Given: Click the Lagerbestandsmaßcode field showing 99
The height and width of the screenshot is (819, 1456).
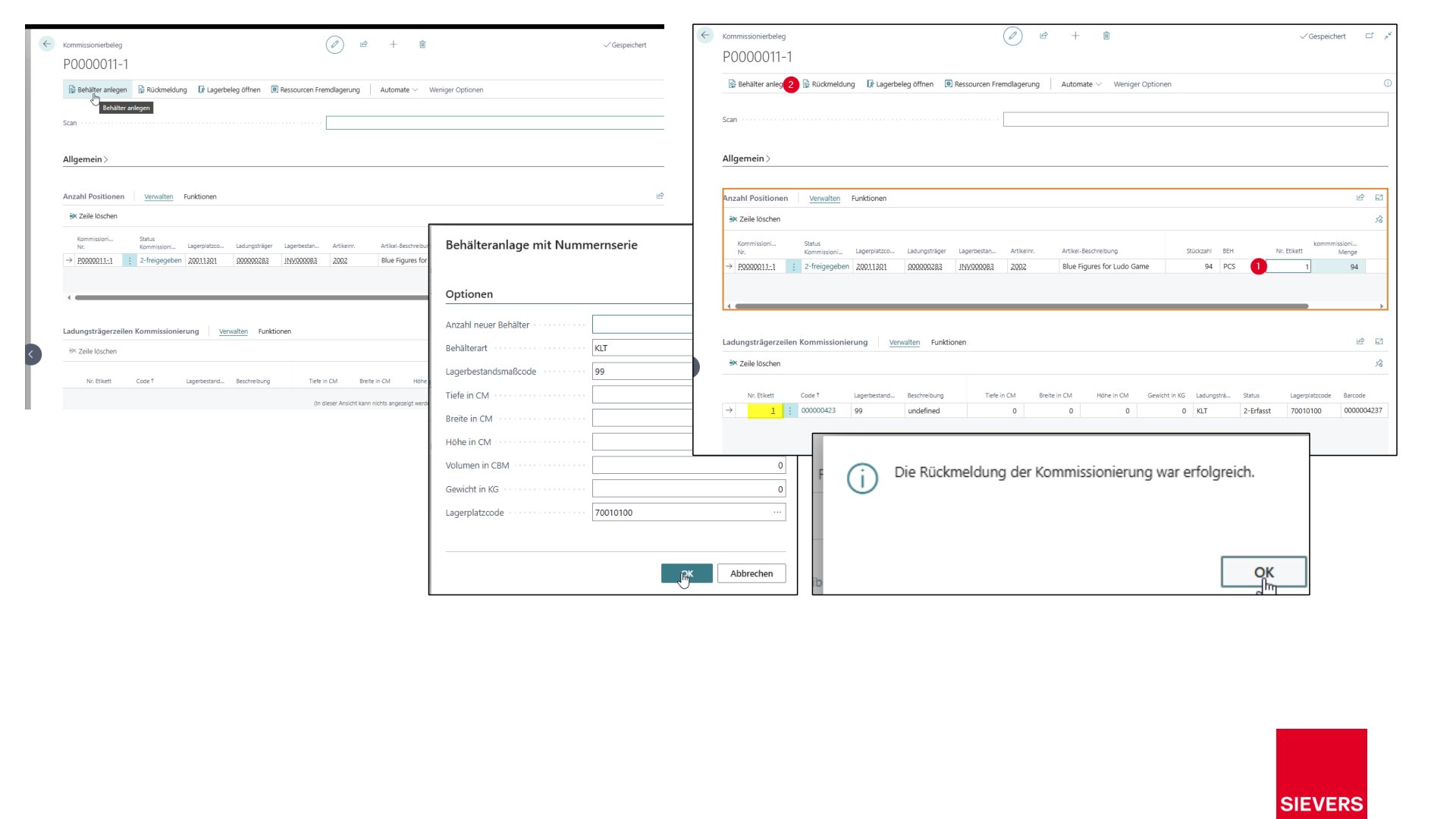Looking at the screenshot, I should pos(642,372).
